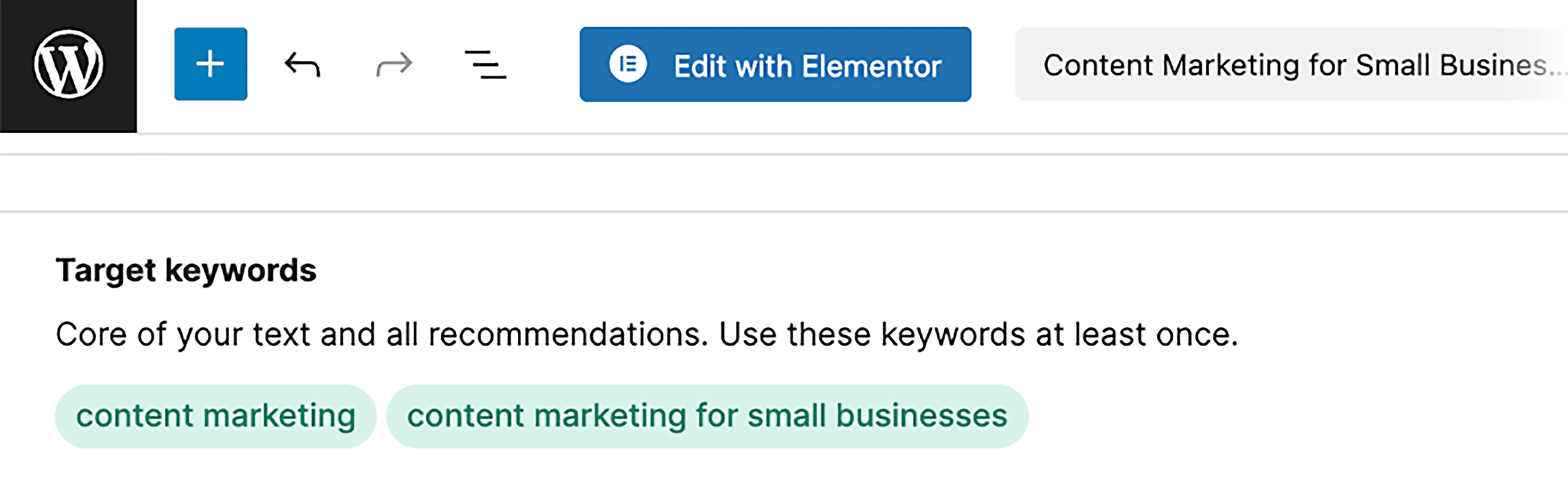Click the Content Marketing for Small Busines title

point(1292,65)
